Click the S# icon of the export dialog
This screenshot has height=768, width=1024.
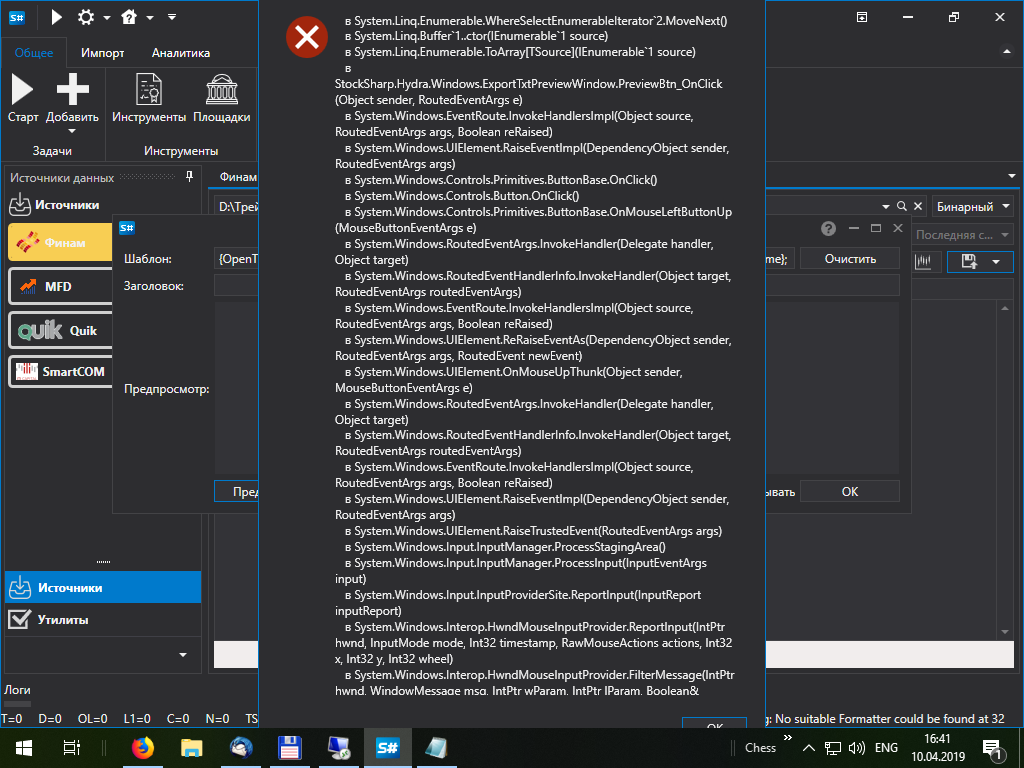click(127, 228)
